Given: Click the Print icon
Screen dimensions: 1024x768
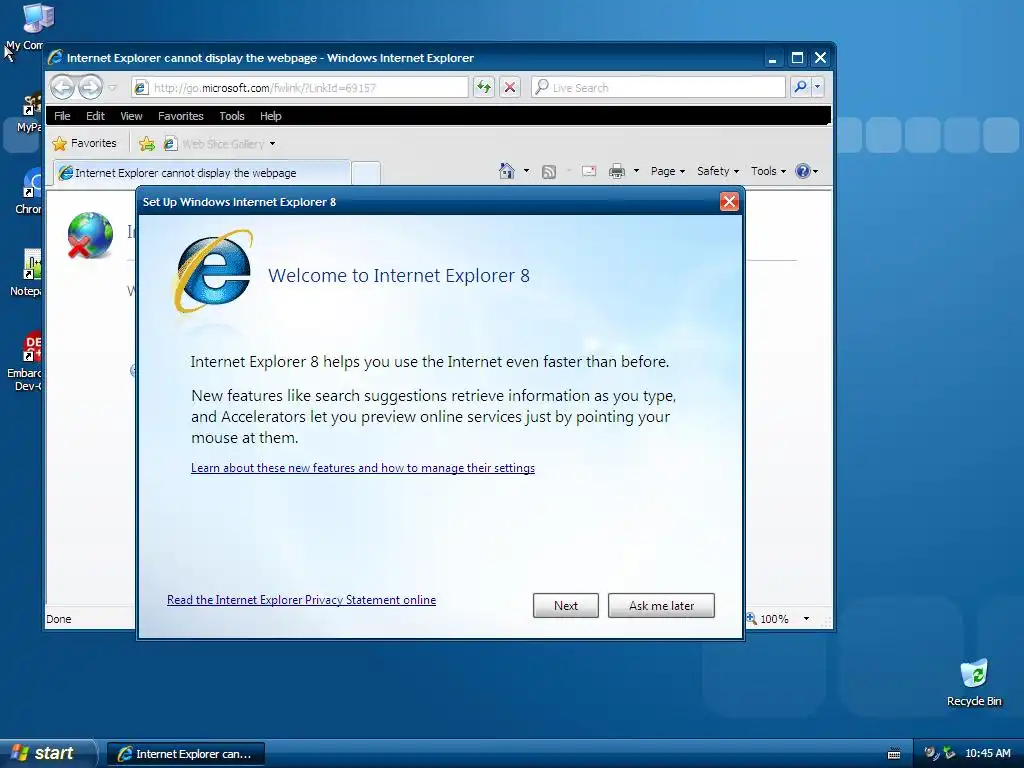Looking at the screenshot, I should (x=616, y=171).
